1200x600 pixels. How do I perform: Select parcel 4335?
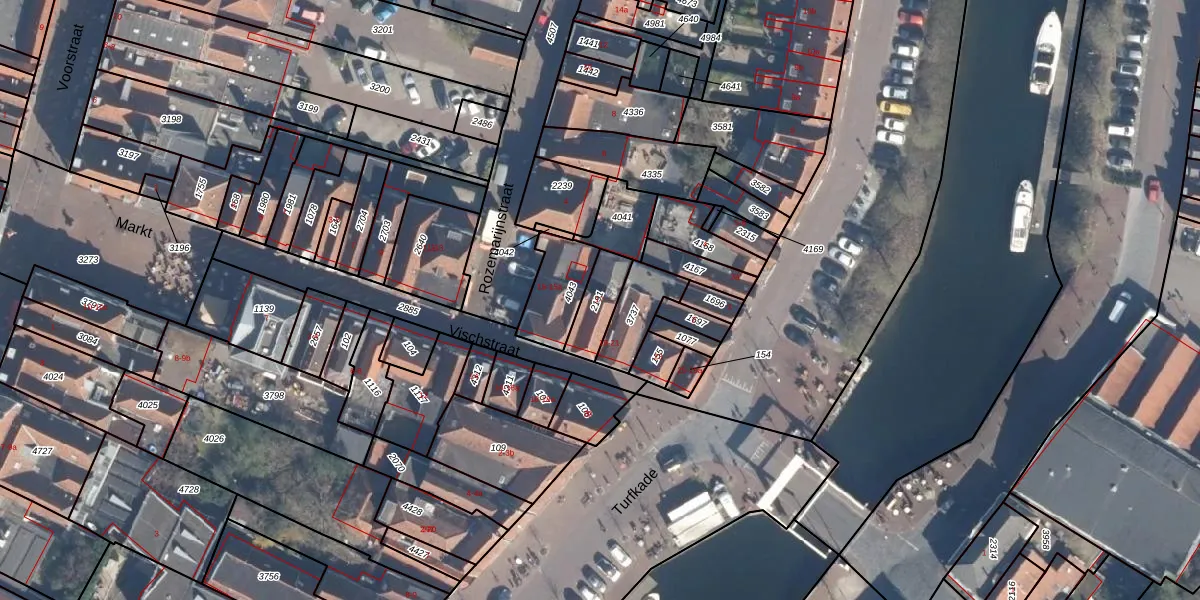pos(651,175)
